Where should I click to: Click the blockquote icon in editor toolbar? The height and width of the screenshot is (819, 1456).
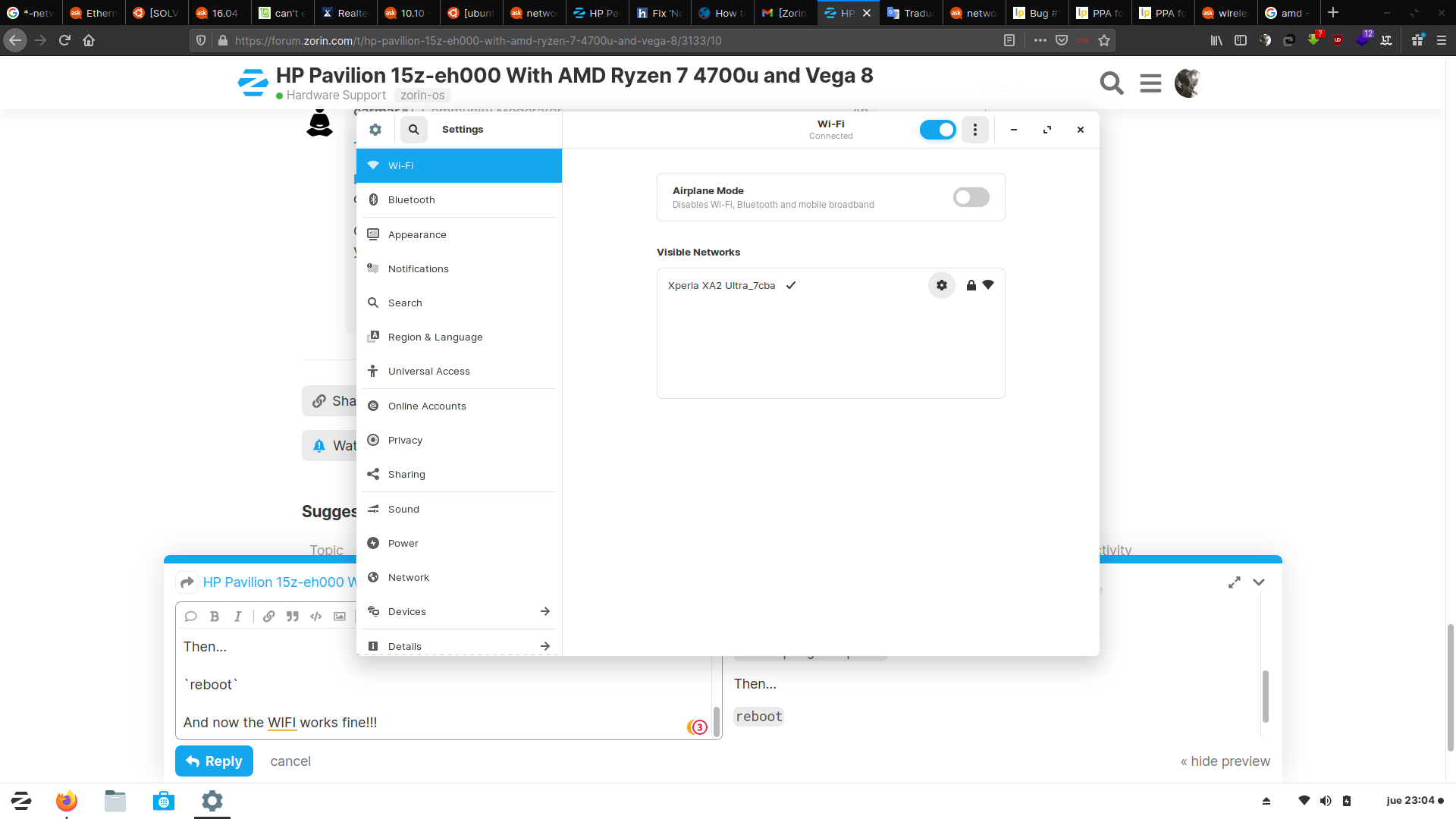(293, 617)
